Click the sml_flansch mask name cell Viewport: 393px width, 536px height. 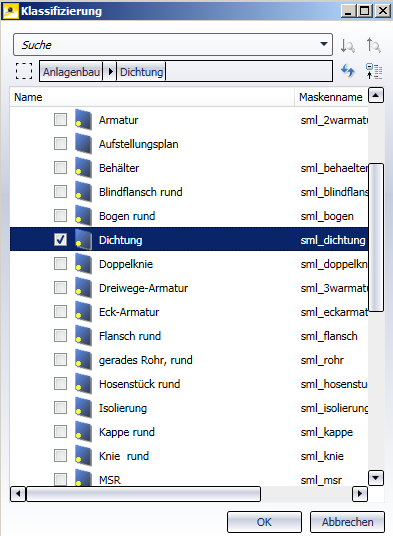click(x=329, y=336)
